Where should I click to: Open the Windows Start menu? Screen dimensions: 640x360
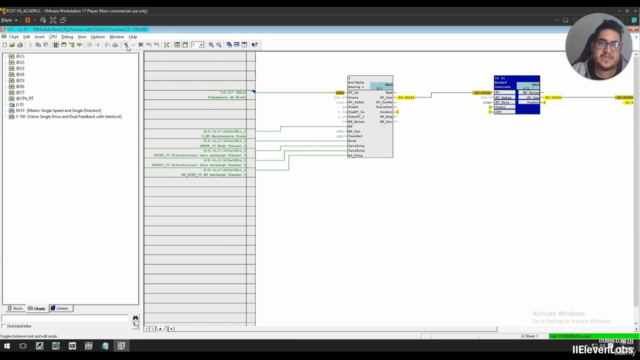(x=7, y=346)
